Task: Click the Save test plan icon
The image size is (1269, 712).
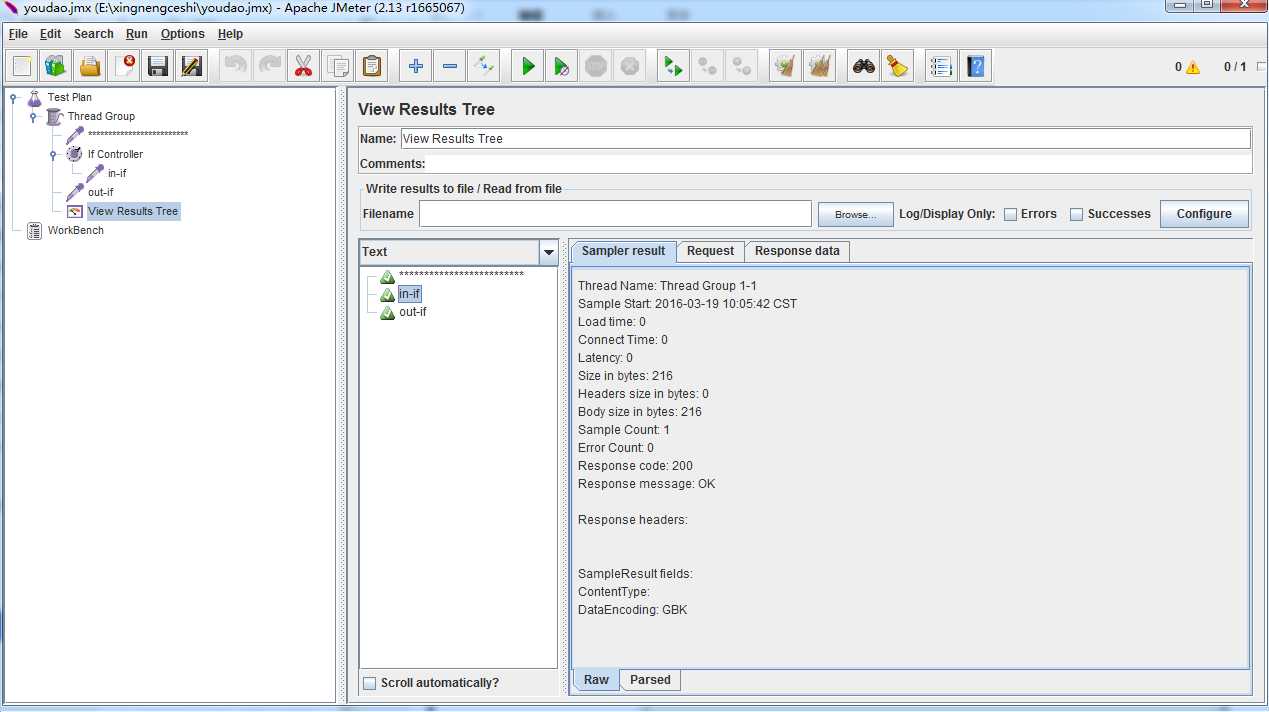Action: tap(157, 67)
